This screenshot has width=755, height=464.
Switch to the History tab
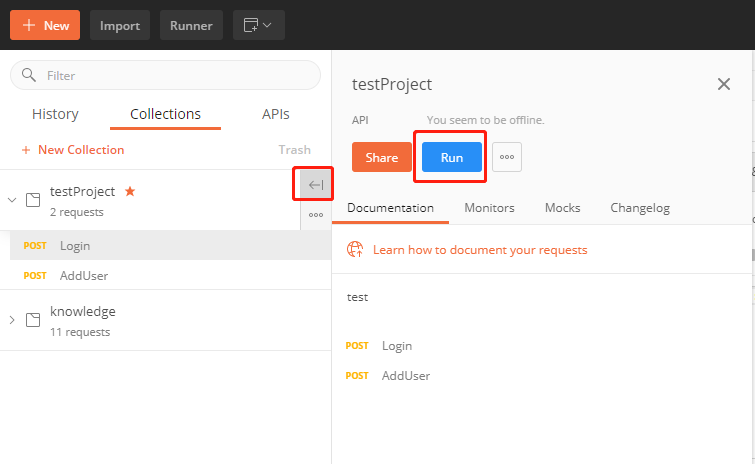(55, 114)
